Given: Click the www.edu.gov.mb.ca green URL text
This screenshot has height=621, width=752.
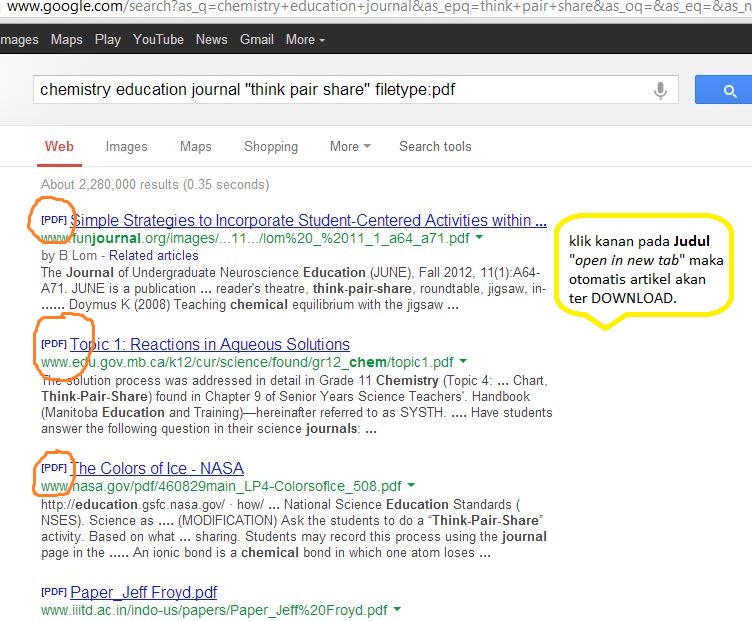Looking at the screenshot, I should click(x=247, y=362).
